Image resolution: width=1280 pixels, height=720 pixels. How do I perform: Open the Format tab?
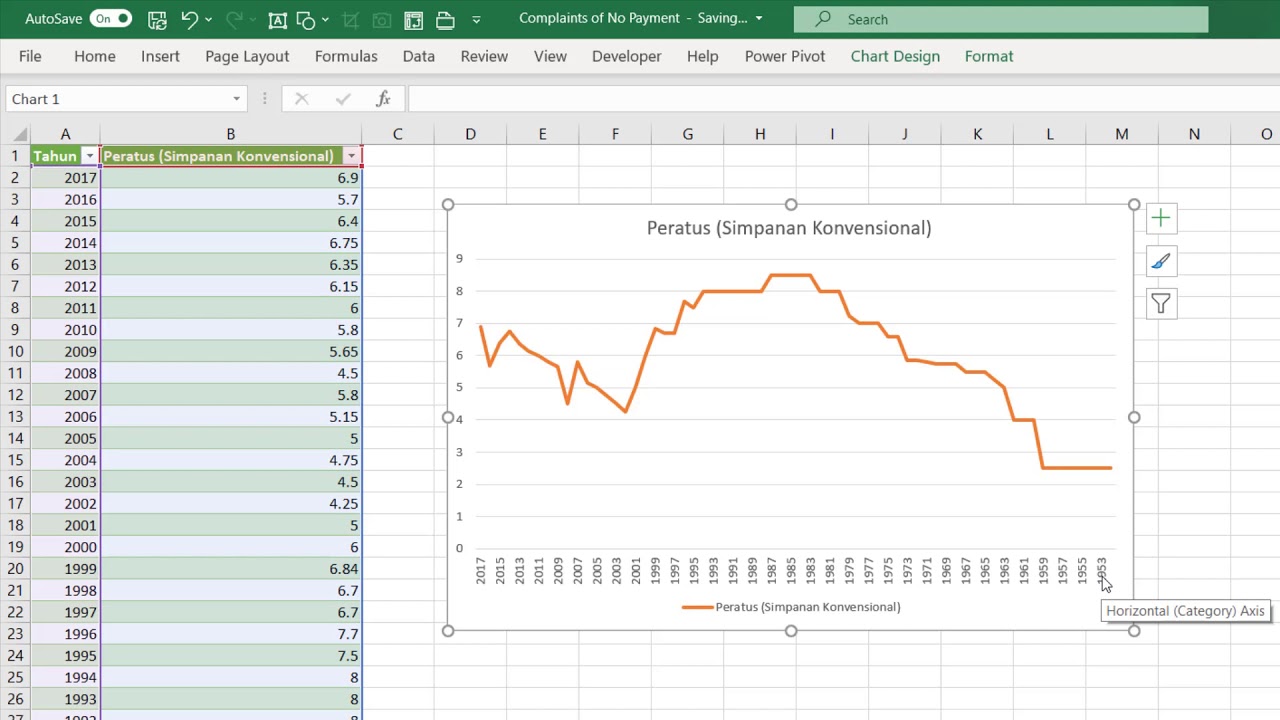pyautogui.click(x=989, y=56)
